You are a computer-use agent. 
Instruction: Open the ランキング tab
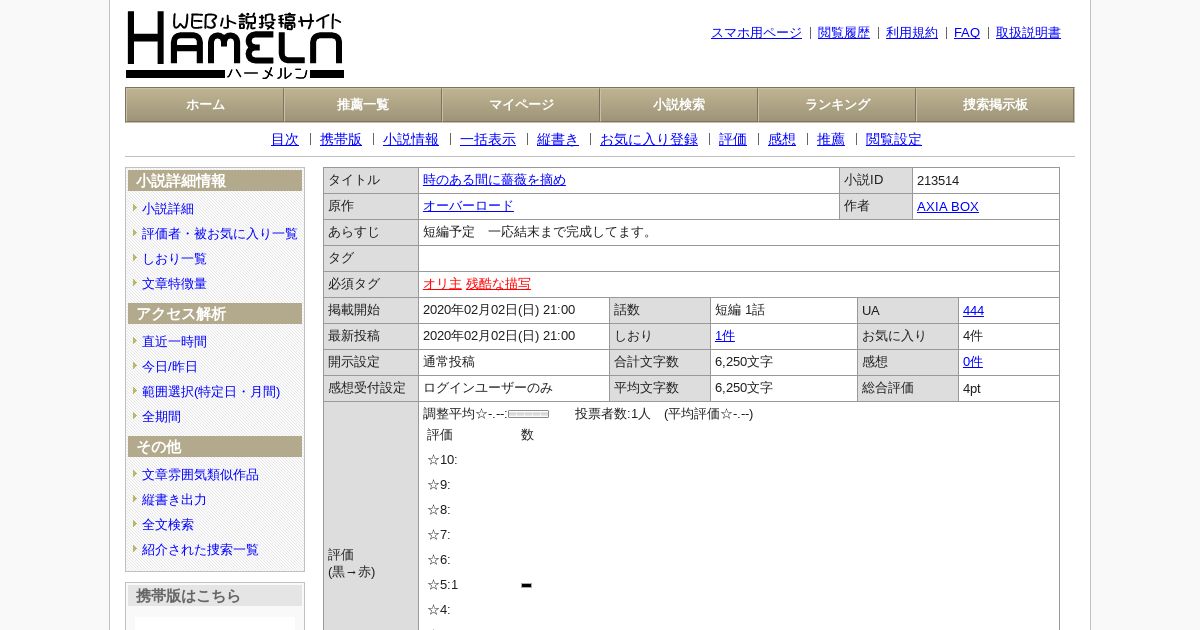point(837,105)
